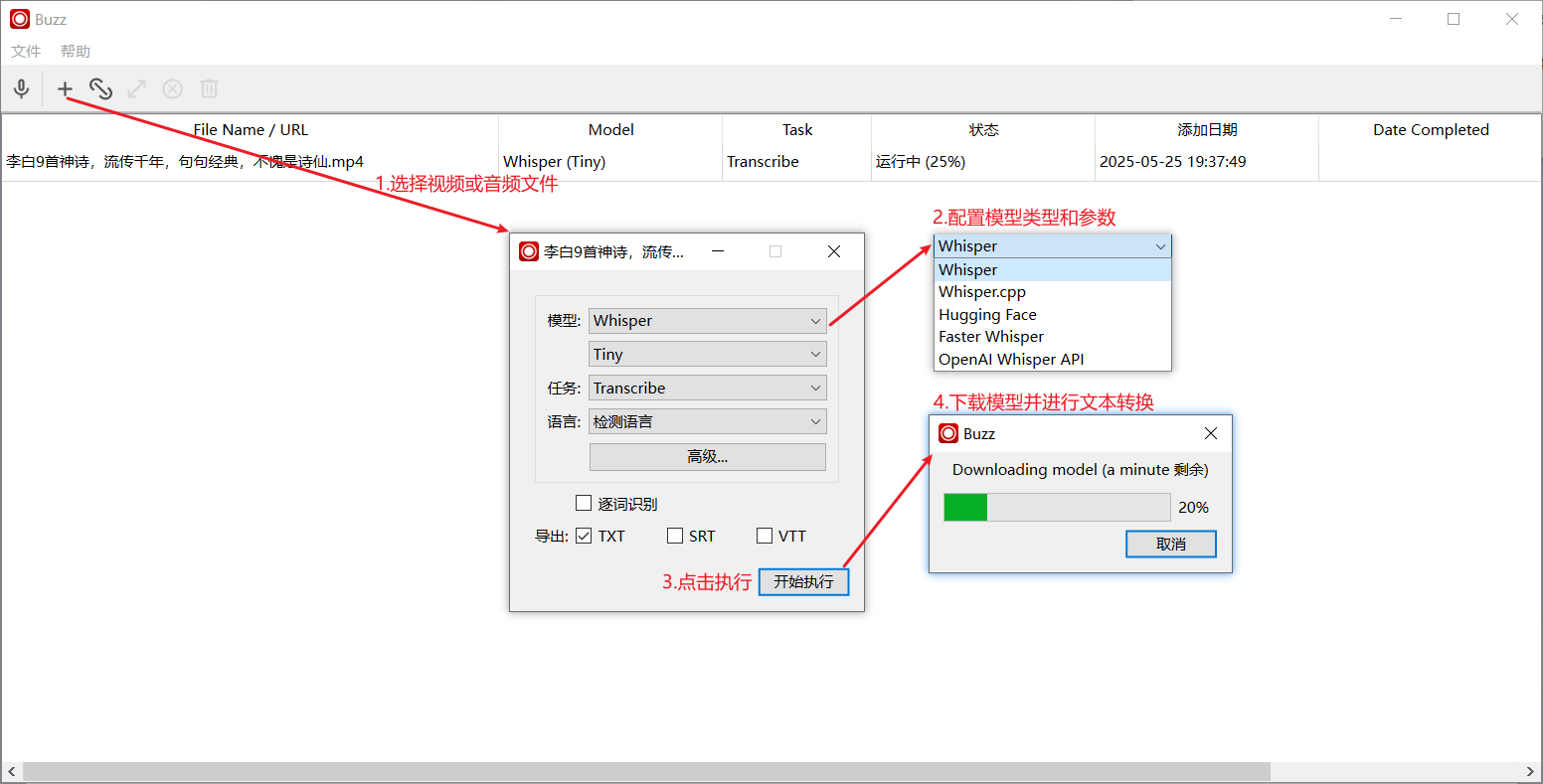Minimize the main Buzz window
The image size is (1543, 784).
[x=1396, y=19]
